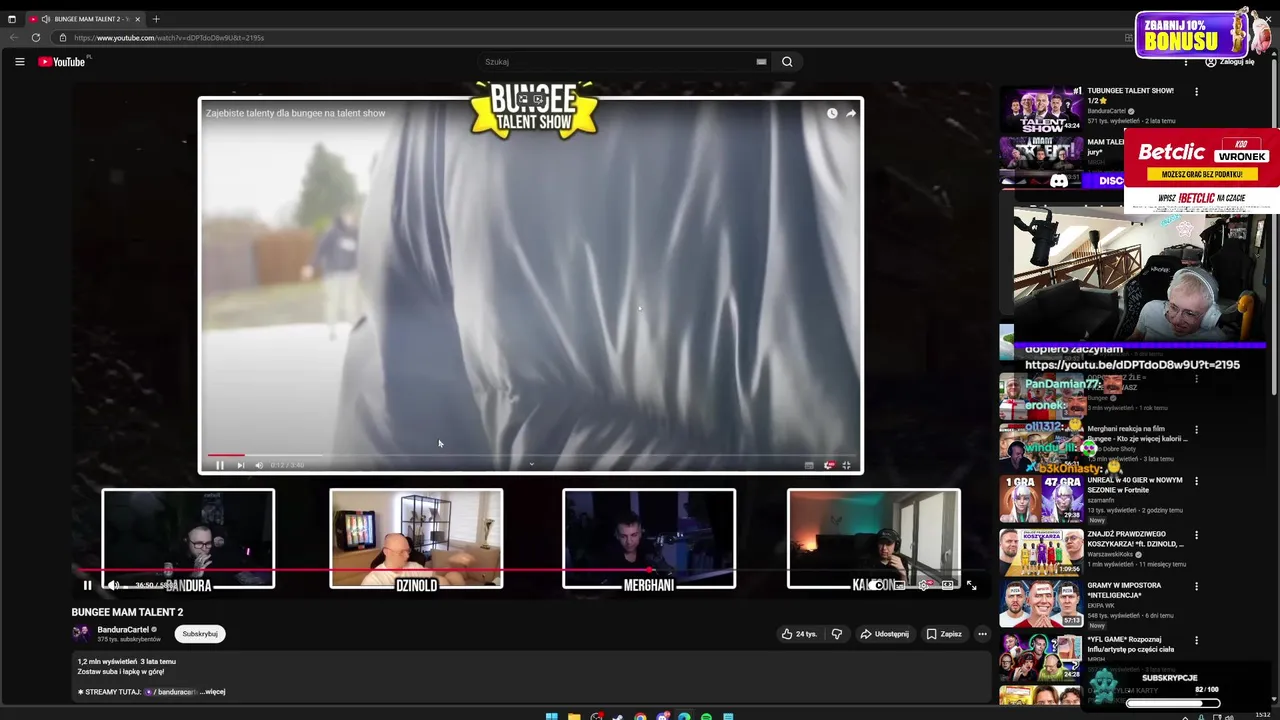Toggle captions in embedded clip player

pyautogui.click(x=809, y=465)
